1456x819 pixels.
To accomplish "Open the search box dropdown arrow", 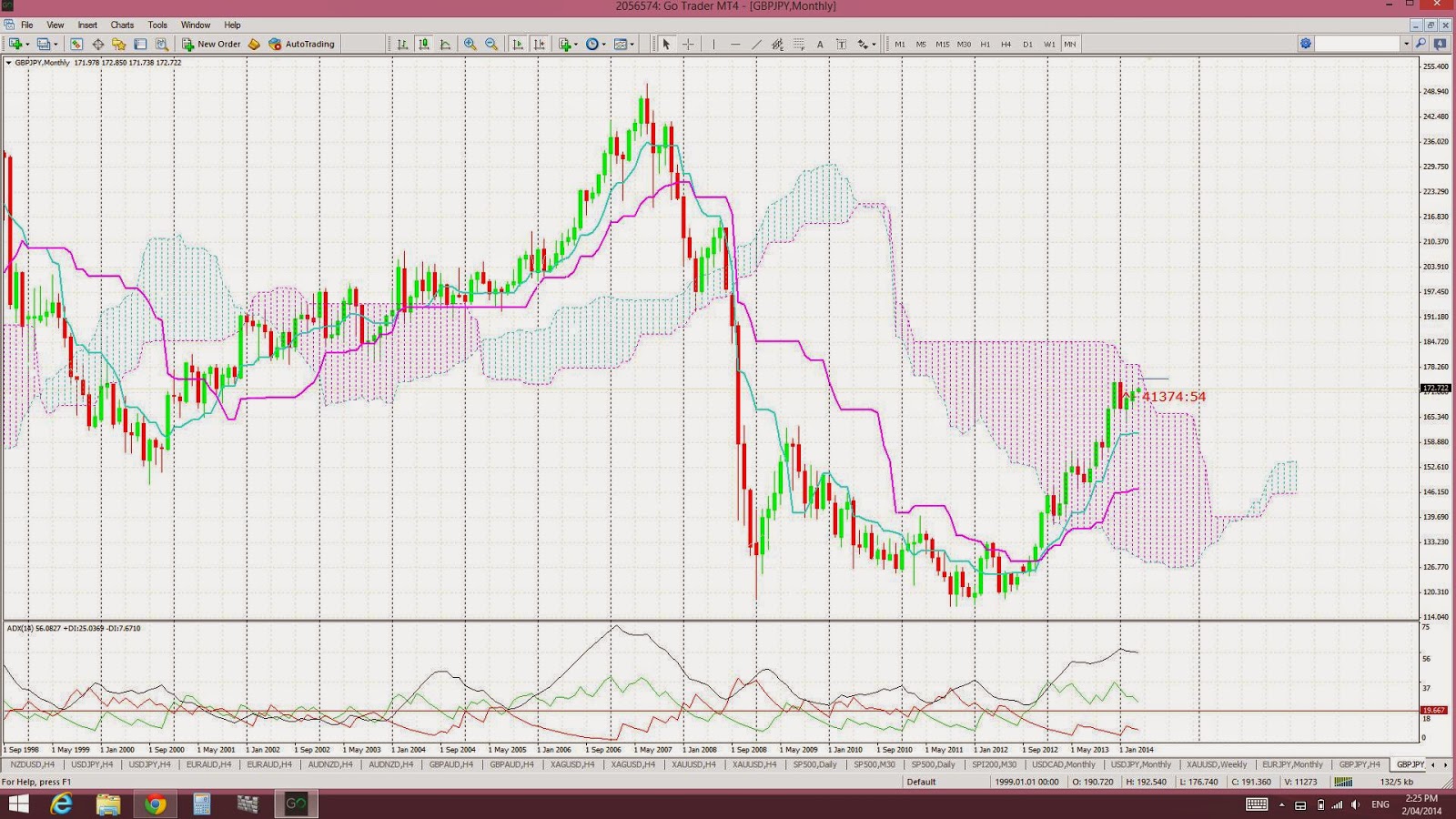I will (1406, 44).
